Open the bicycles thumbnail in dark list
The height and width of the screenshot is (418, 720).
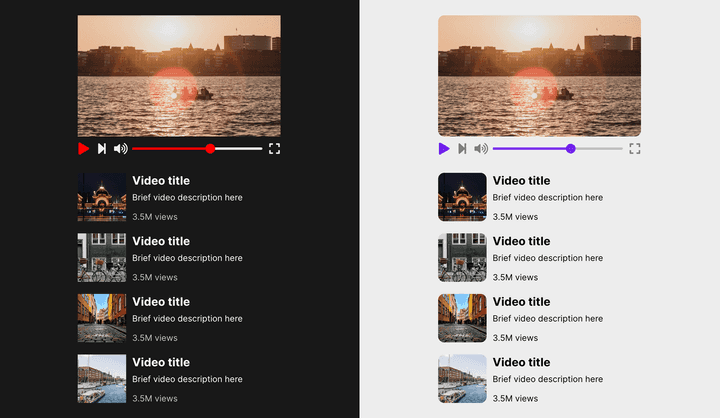click(102, 258)
